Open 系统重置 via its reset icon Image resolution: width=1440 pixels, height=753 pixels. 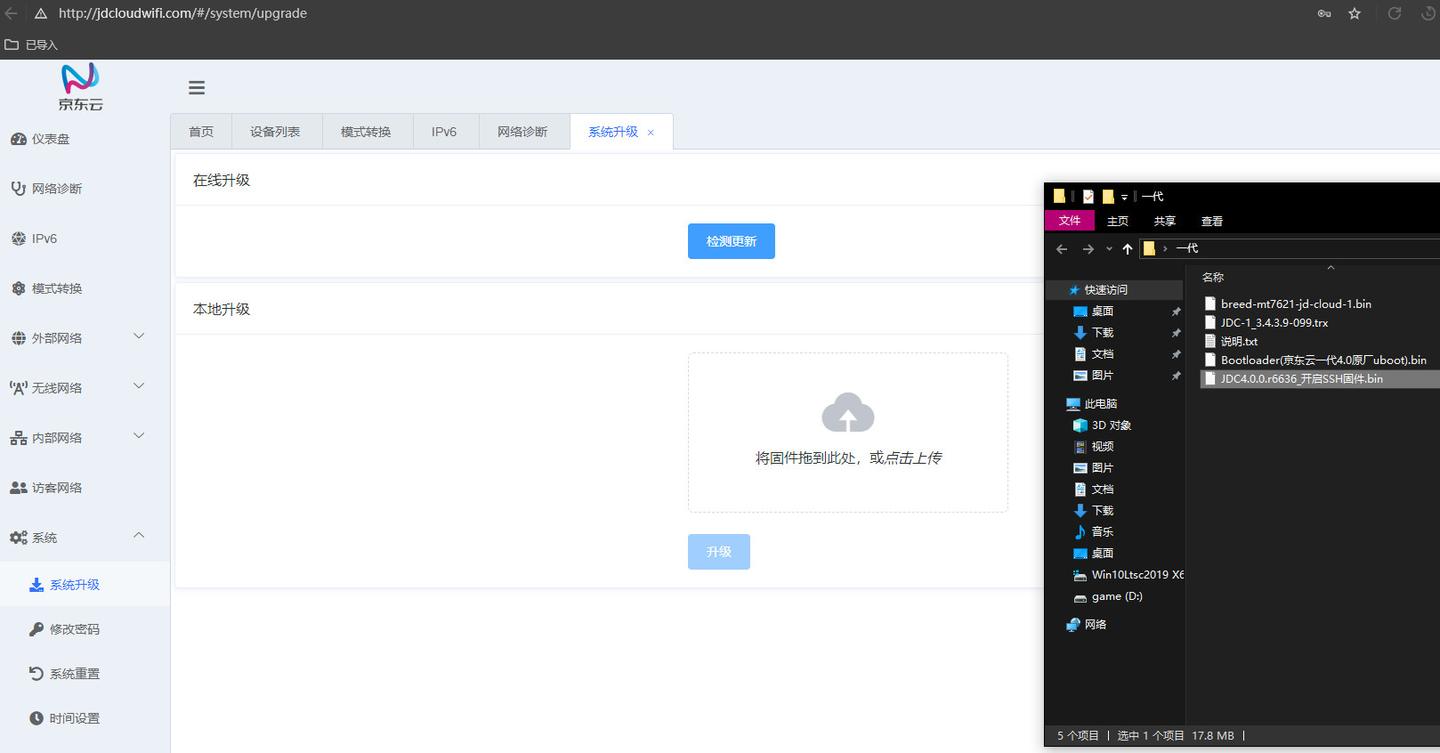(37, 673)
